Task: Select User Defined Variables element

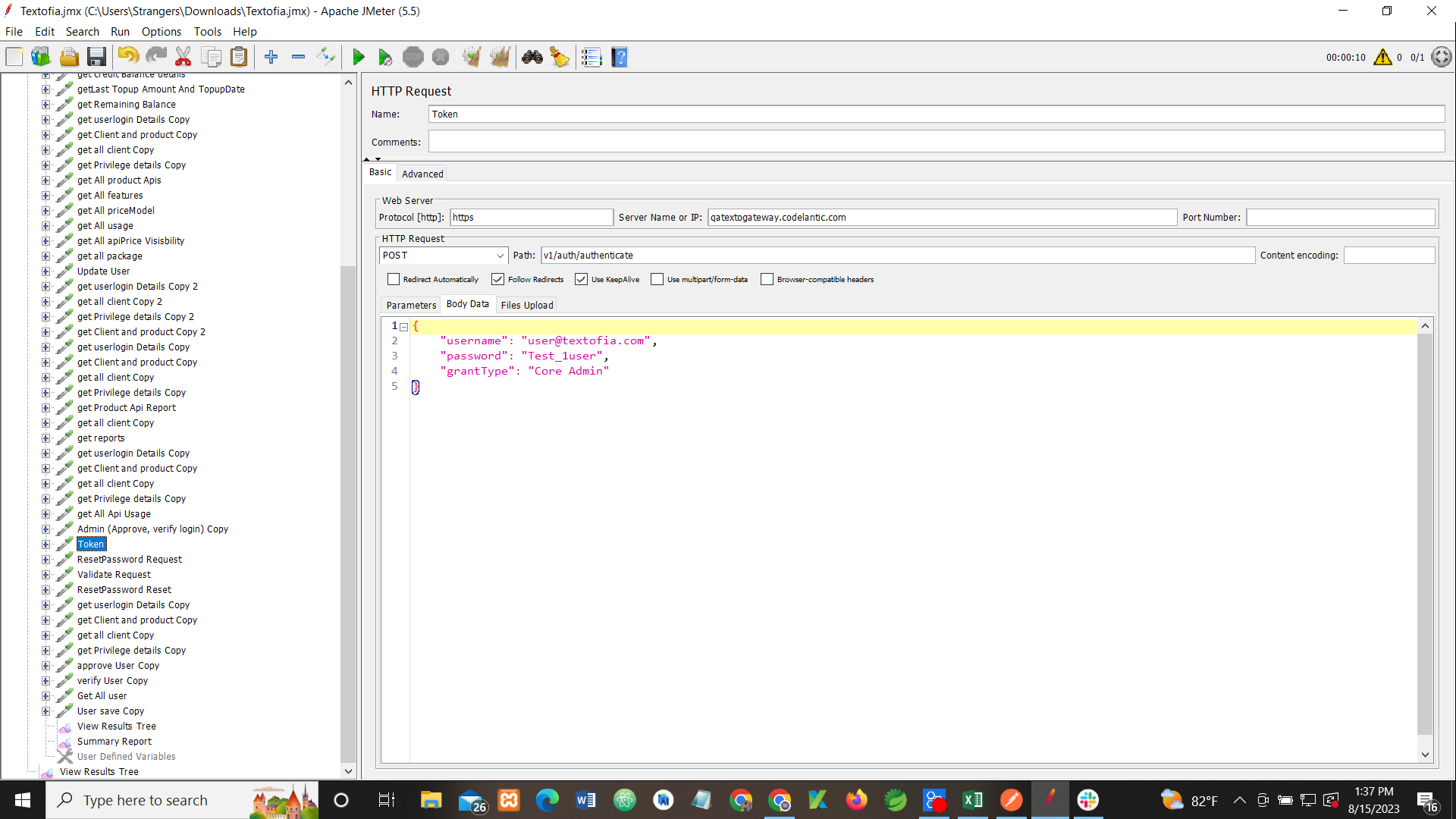Action: tap(126, 757)
